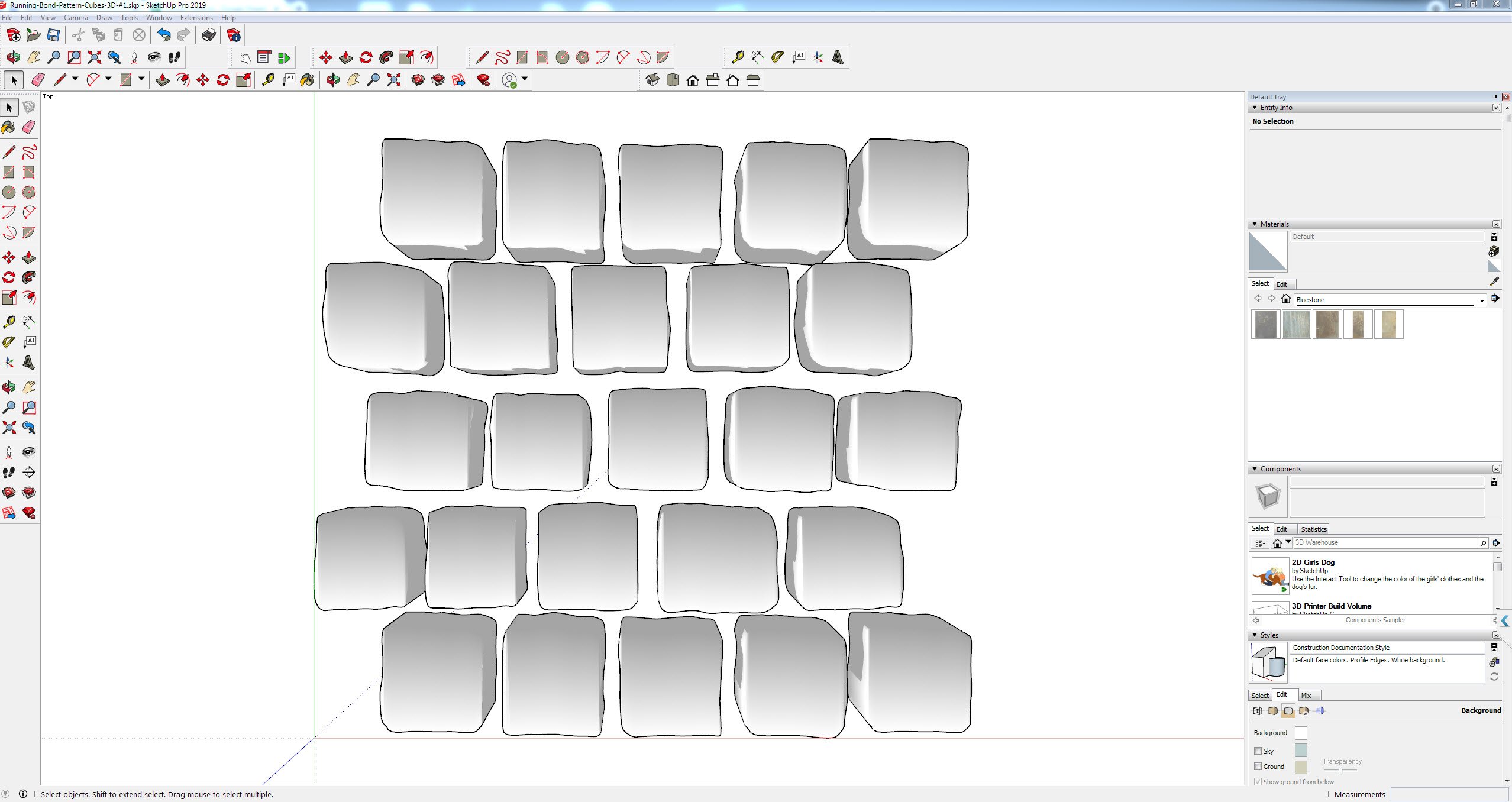This screenshot has width=1512, height=802.
Task: Switch to the Mix tab in Styles
Action: (1307, 695)
